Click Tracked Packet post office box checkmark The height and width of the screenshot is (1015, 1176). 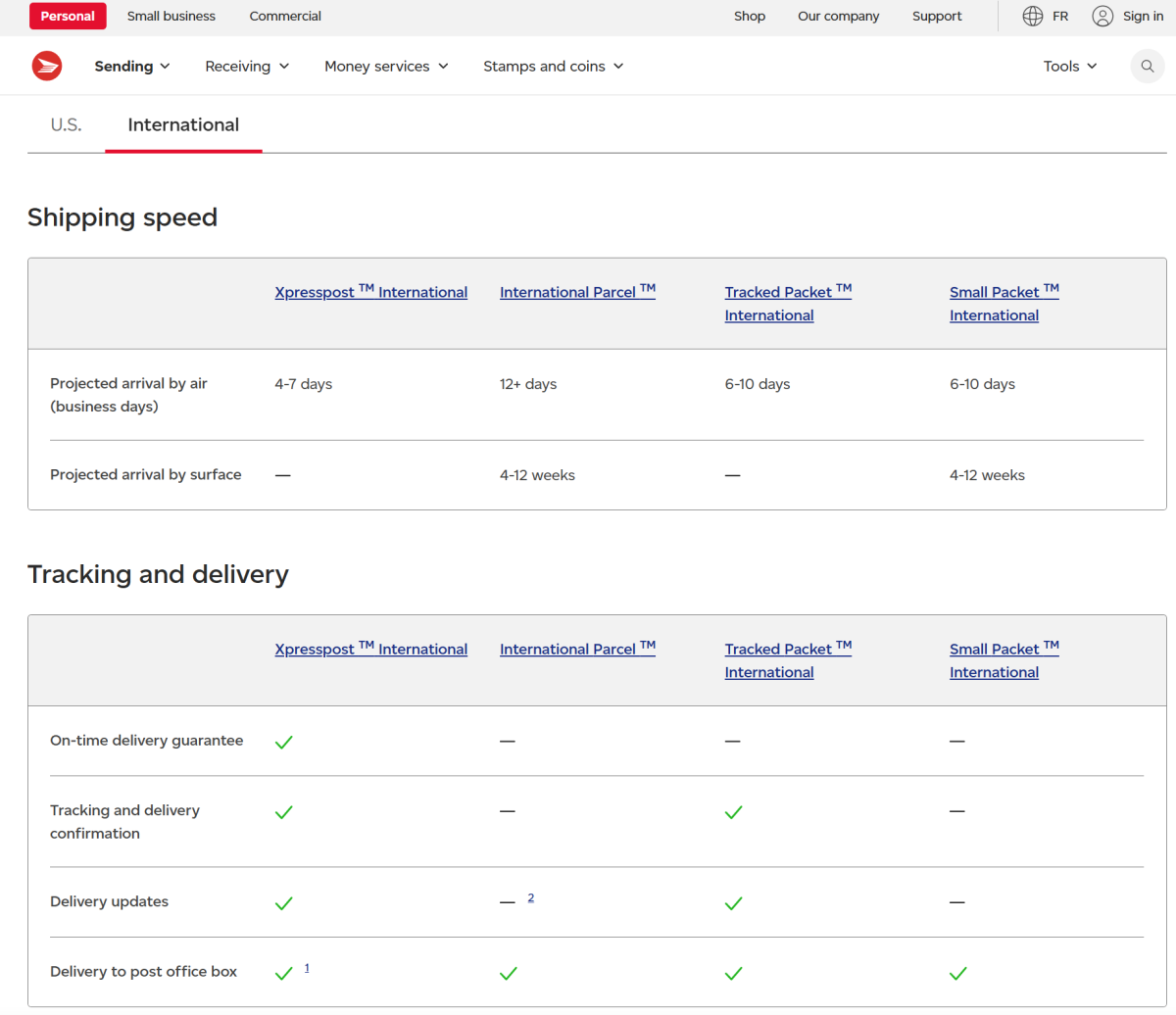pos(734,973)
